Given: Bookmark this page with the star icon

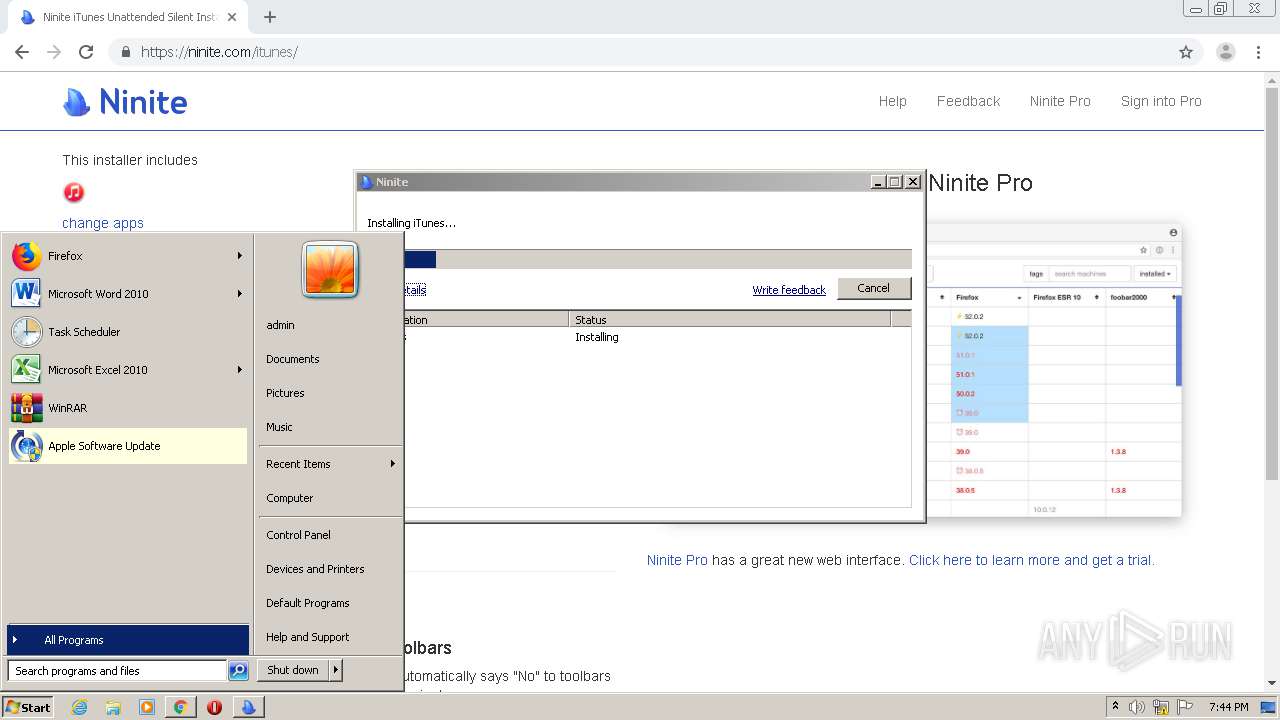Looking at the screenshot, I should click(1186, 52).
